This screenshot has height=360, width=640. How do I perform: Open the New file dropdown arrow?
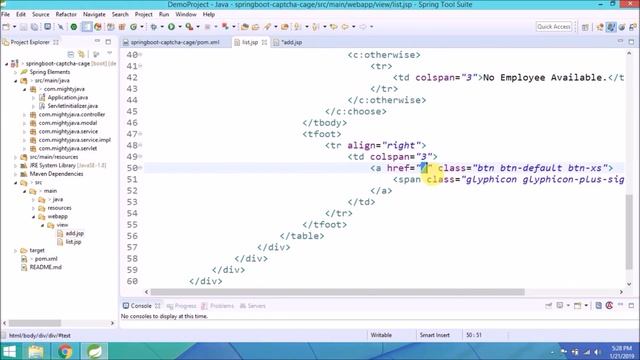tap(14, 27)
